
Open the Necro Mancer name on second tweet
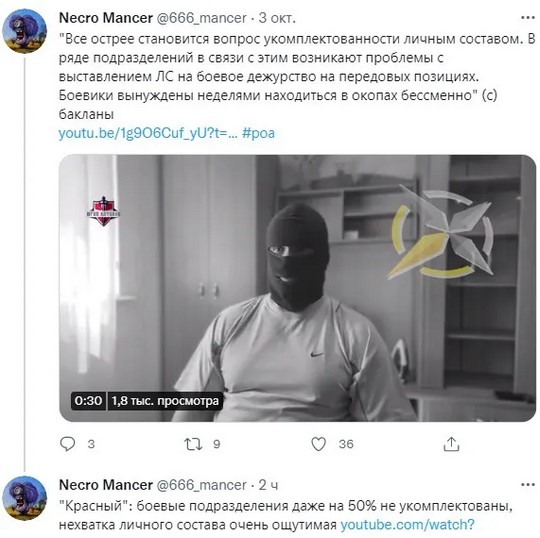[x=106, y=485]
